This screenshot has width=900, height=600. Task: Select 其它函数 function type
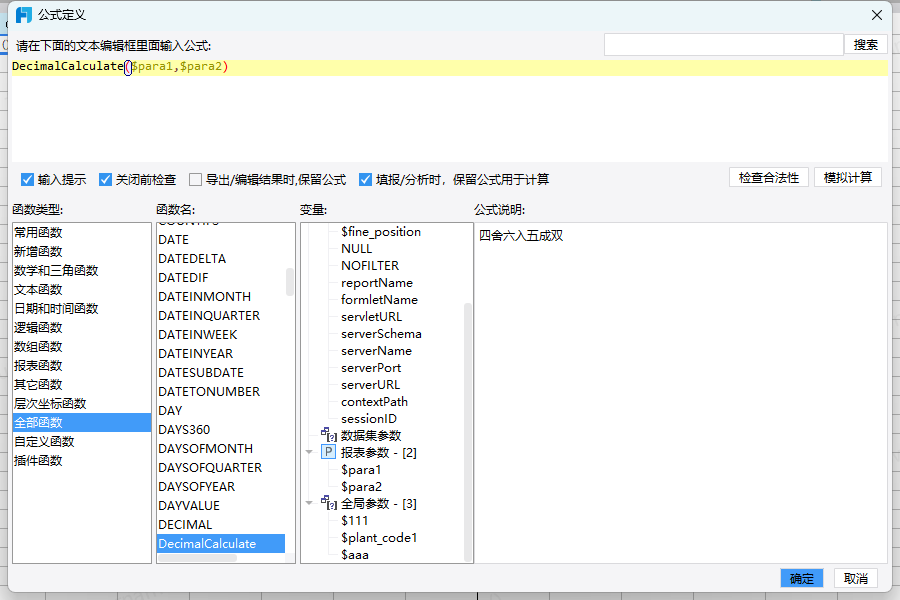pyautogui.click(x=82, y=384)
